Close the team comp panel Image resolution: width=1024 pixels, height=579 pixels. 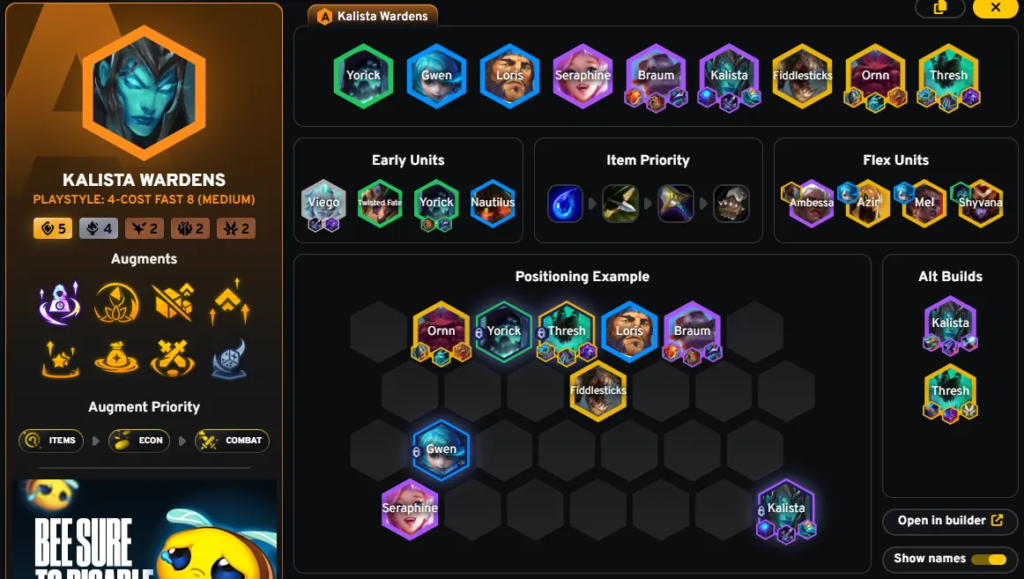[x=995, y=7]
